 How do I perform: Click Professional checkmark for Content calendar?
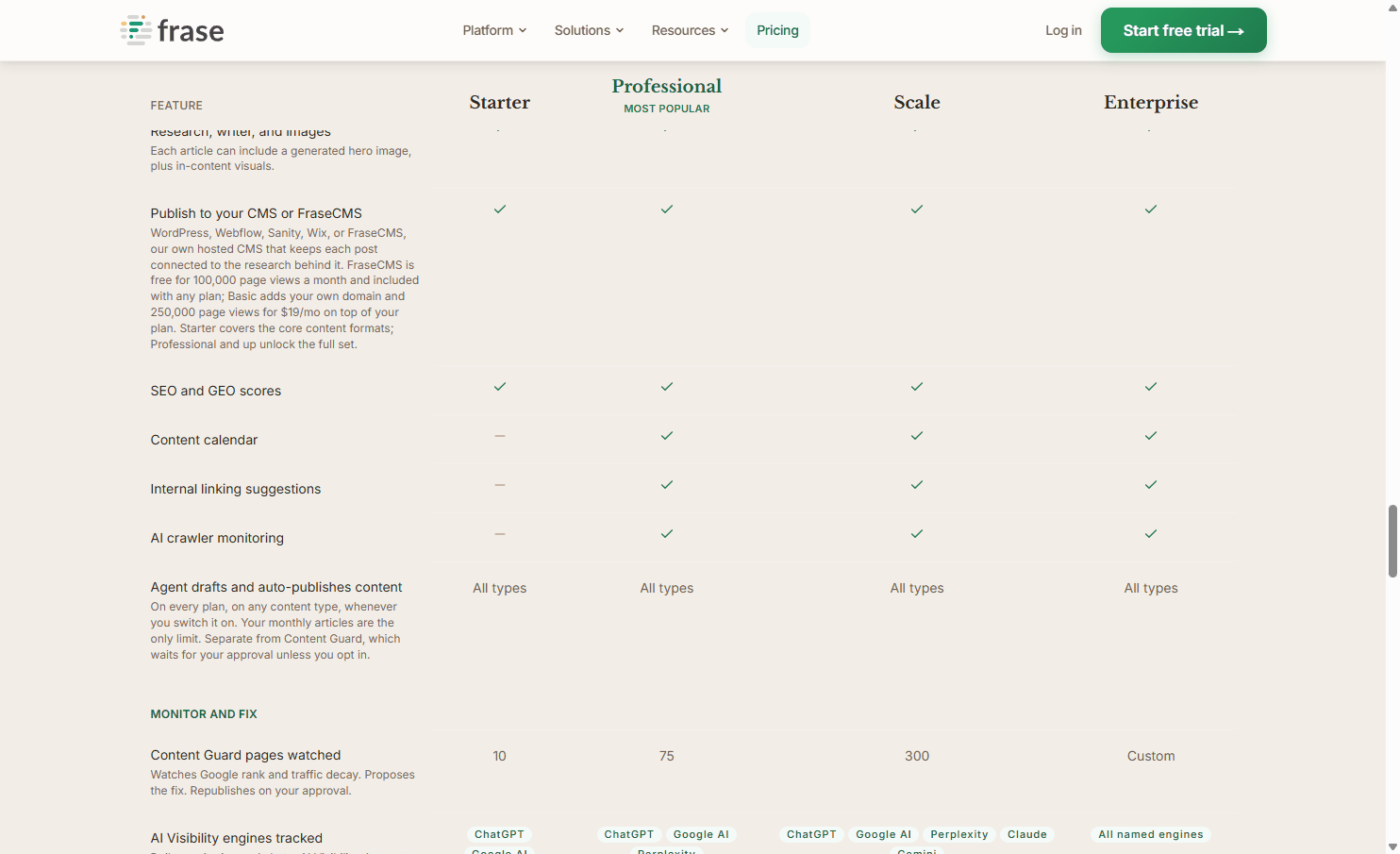point(667,436)
